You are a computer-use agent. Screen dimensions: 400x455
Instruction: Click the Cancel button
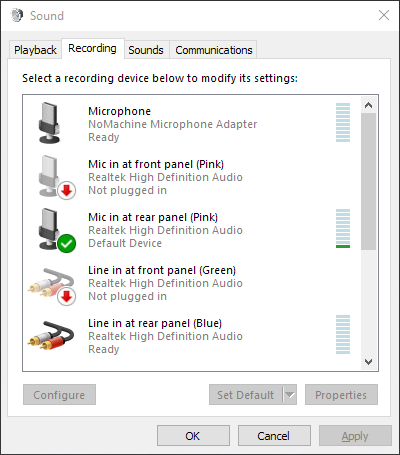274,436
